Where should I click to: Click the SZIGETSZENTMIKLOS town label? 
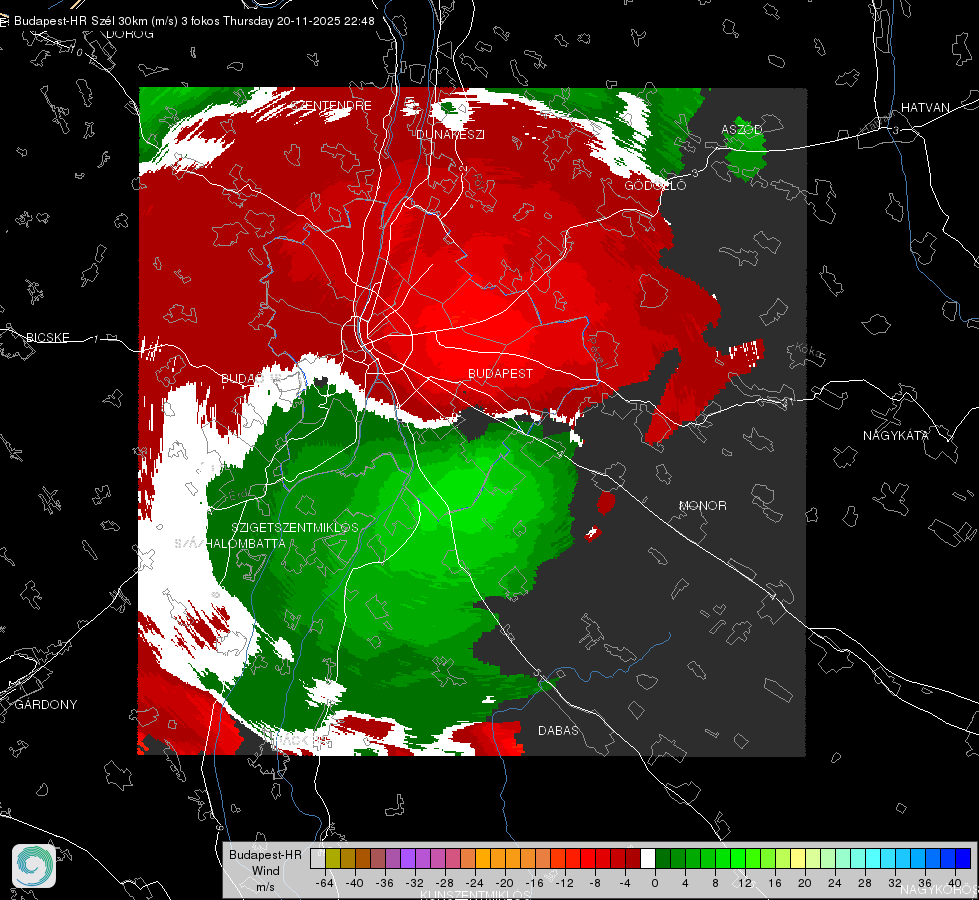pyautogui.click(x=295, y=527)
